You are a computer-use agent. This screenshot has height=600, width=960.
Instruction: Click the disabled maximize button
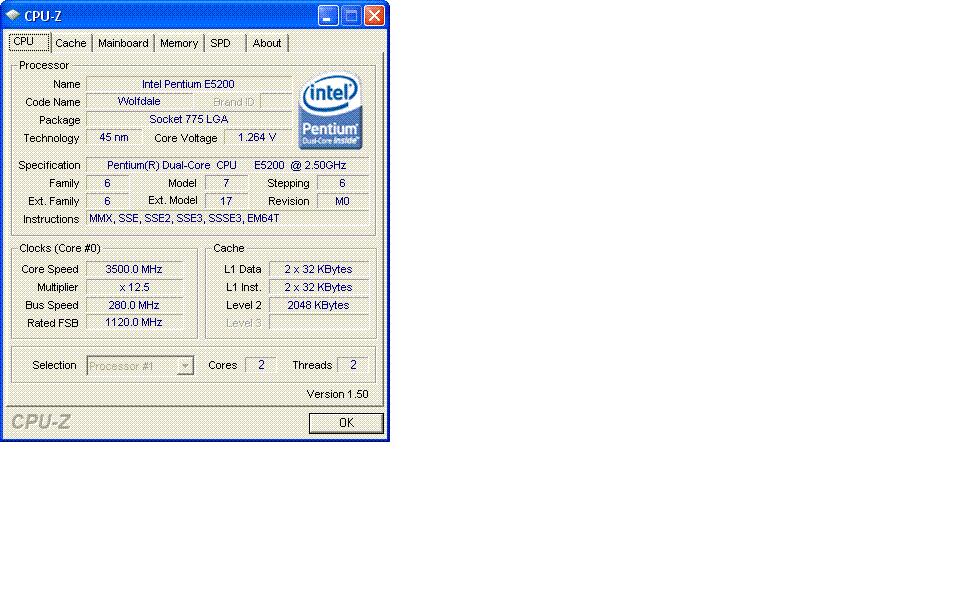click(351, 16)
